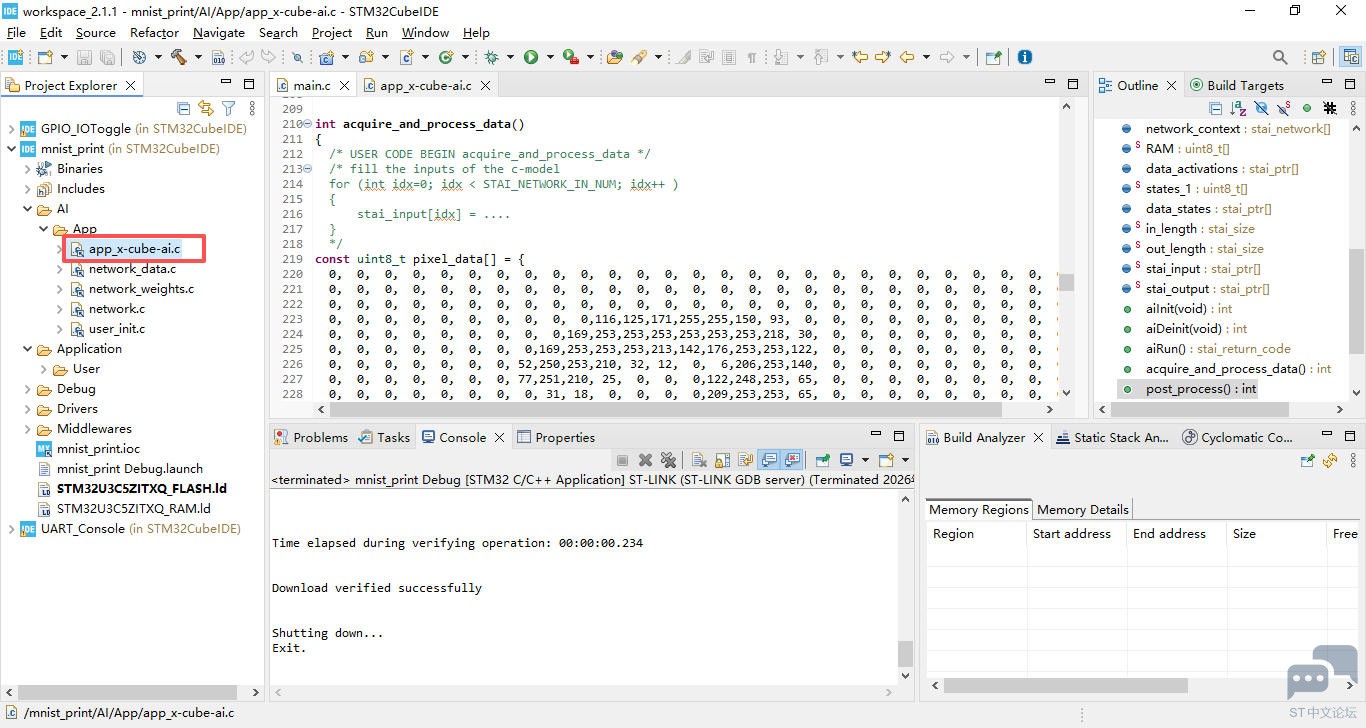The image size is (1366, 728).
Task: Toggle Hide Inactive Elements in Outline
Action: click(1329, 108)
